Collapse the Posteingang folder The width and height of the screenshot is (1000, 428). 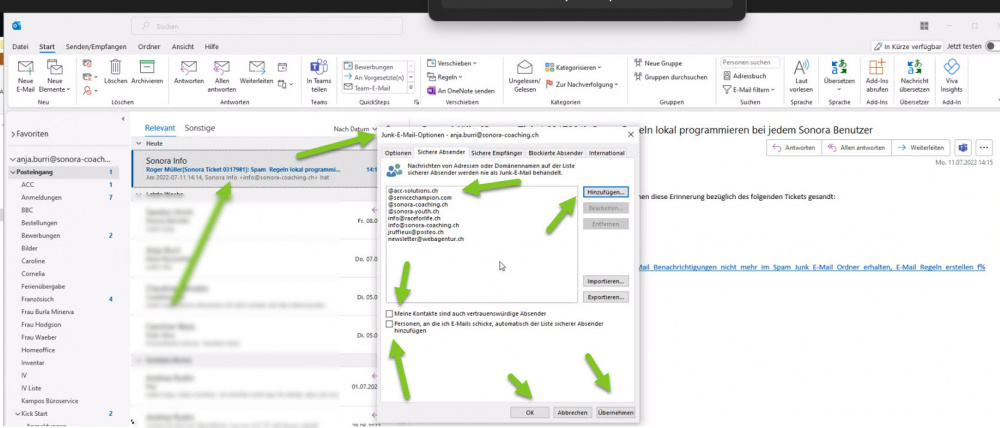(x=13, y=172)
